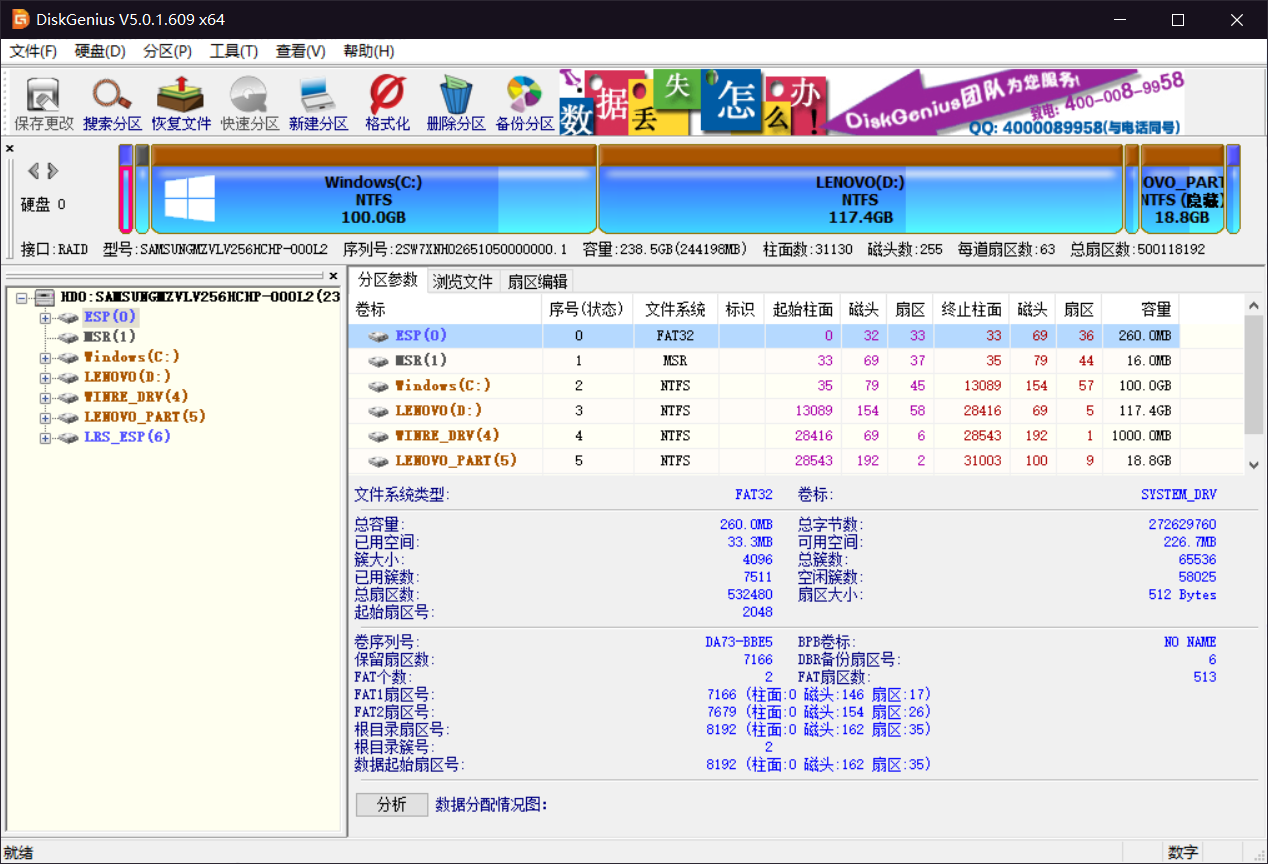Click the drive icon of LENOVO(D:) table row
Viewport: 1268px width, 864px height.
click(379, 411)
